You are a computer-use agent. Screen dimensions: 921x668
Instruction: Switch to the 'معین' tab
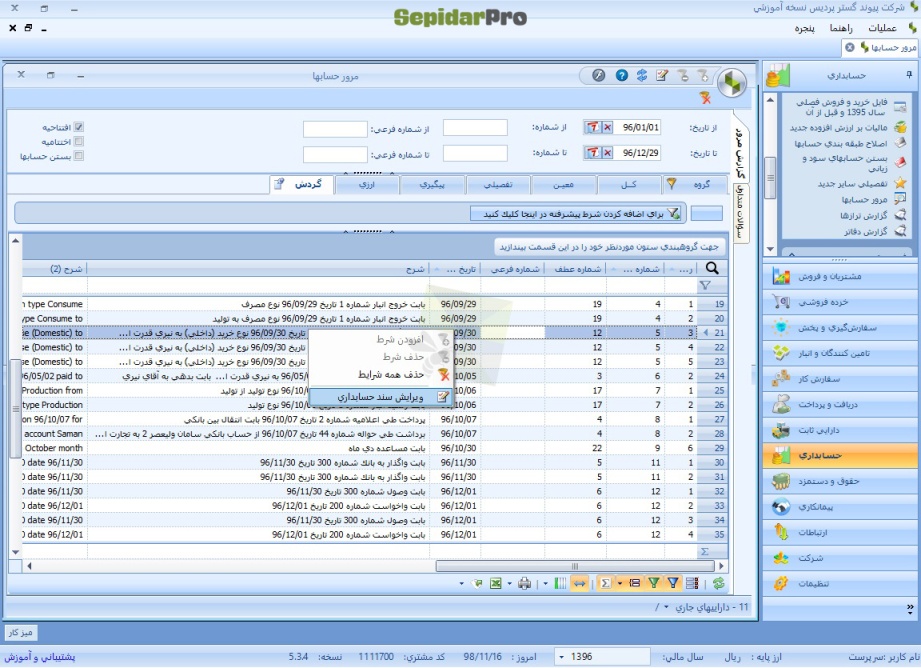563,184
